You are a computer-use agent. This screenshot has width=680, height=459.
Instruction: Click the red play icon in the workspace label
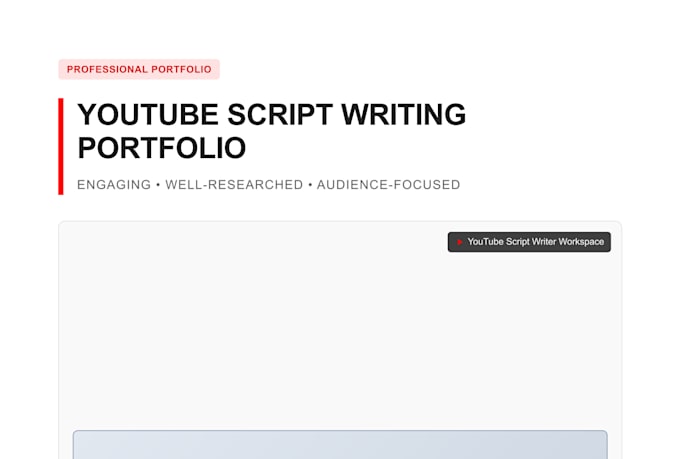pyautogui.click(x=460, y=242)
